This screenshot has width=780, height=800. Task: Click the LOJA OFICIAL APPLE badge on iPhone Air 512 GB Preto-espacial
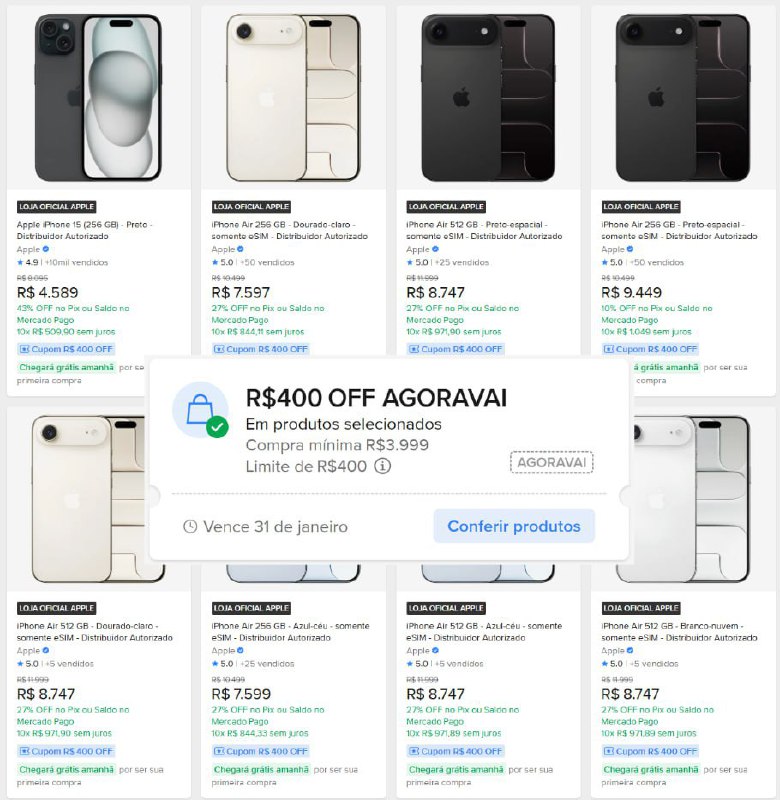click(446, 207)
